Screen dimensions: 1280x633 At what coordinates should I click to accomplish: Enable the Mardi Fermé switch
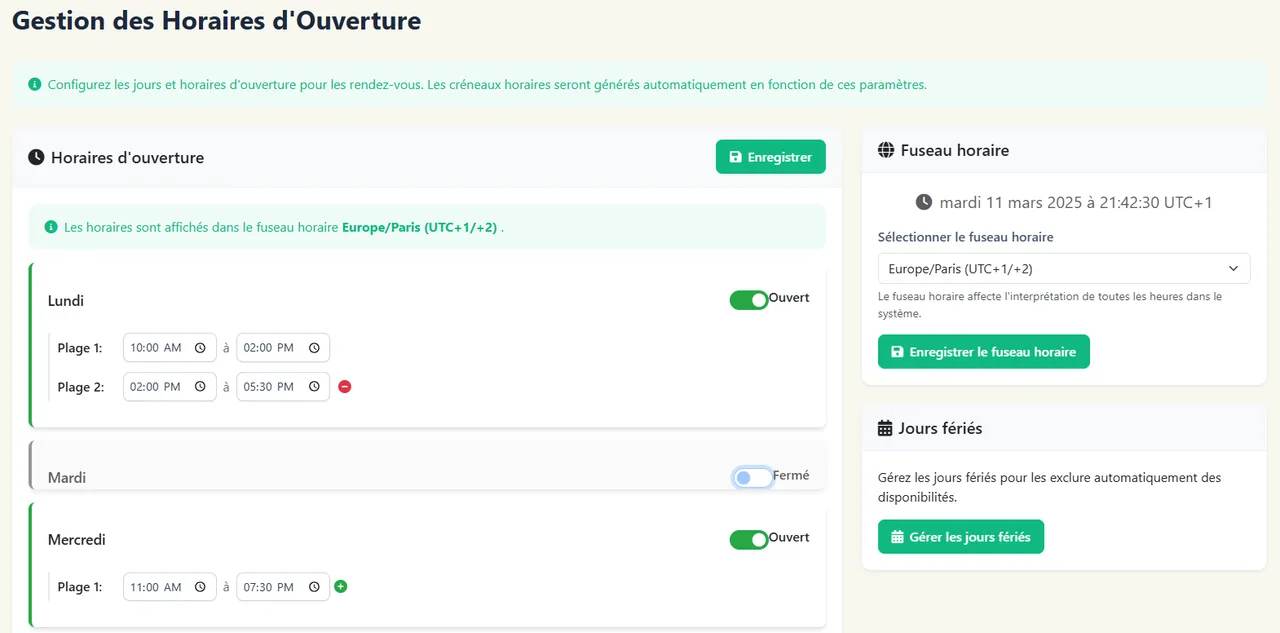pyautogui.click(x=753, y=478)
